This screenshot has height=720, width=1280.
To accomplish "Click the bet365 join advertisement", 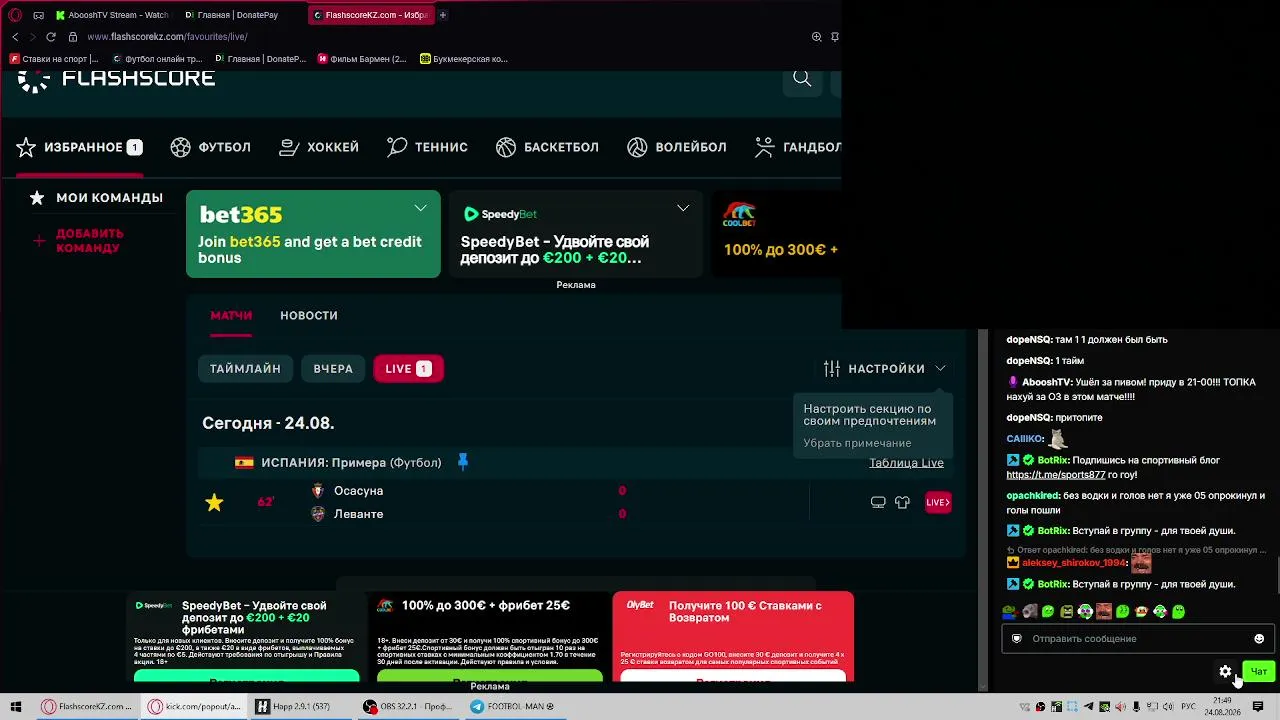I will [x=313, y=234].
